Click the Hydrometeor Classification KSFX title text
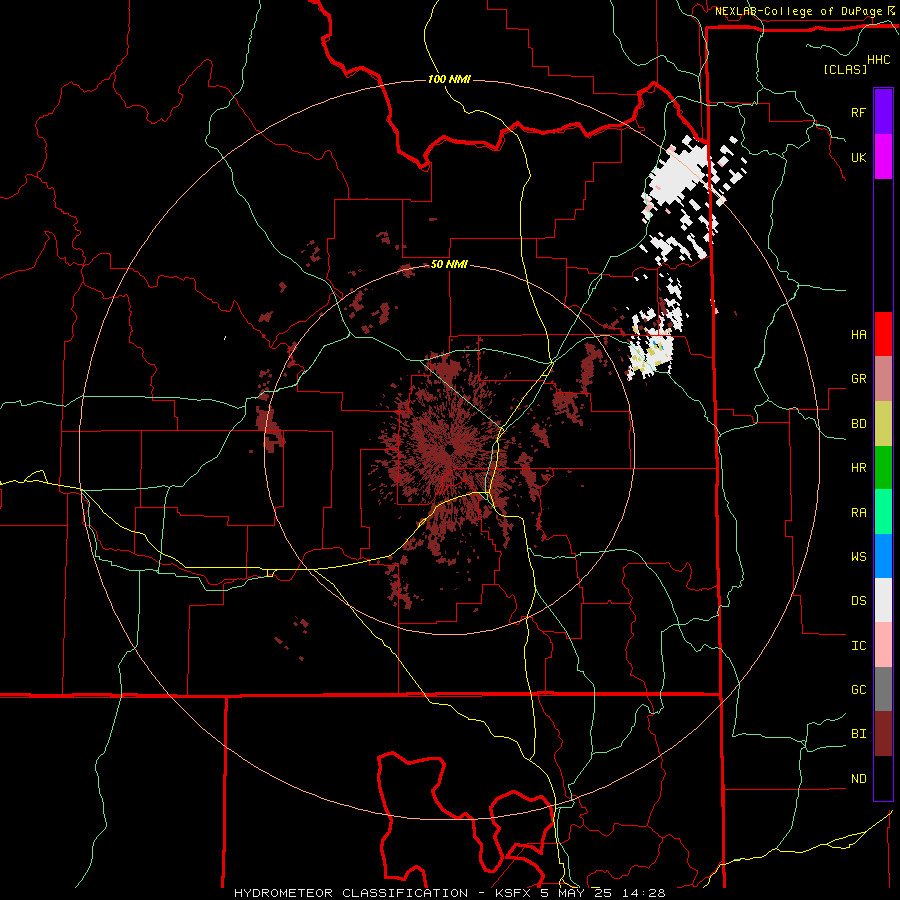 (449, 893)
